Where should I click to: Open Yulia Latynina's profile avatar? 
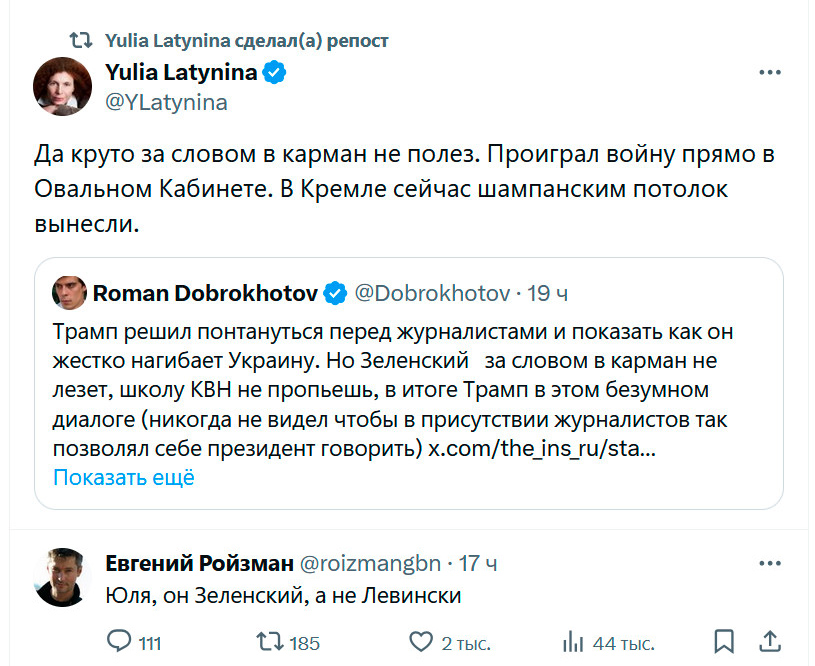point(64,86)
